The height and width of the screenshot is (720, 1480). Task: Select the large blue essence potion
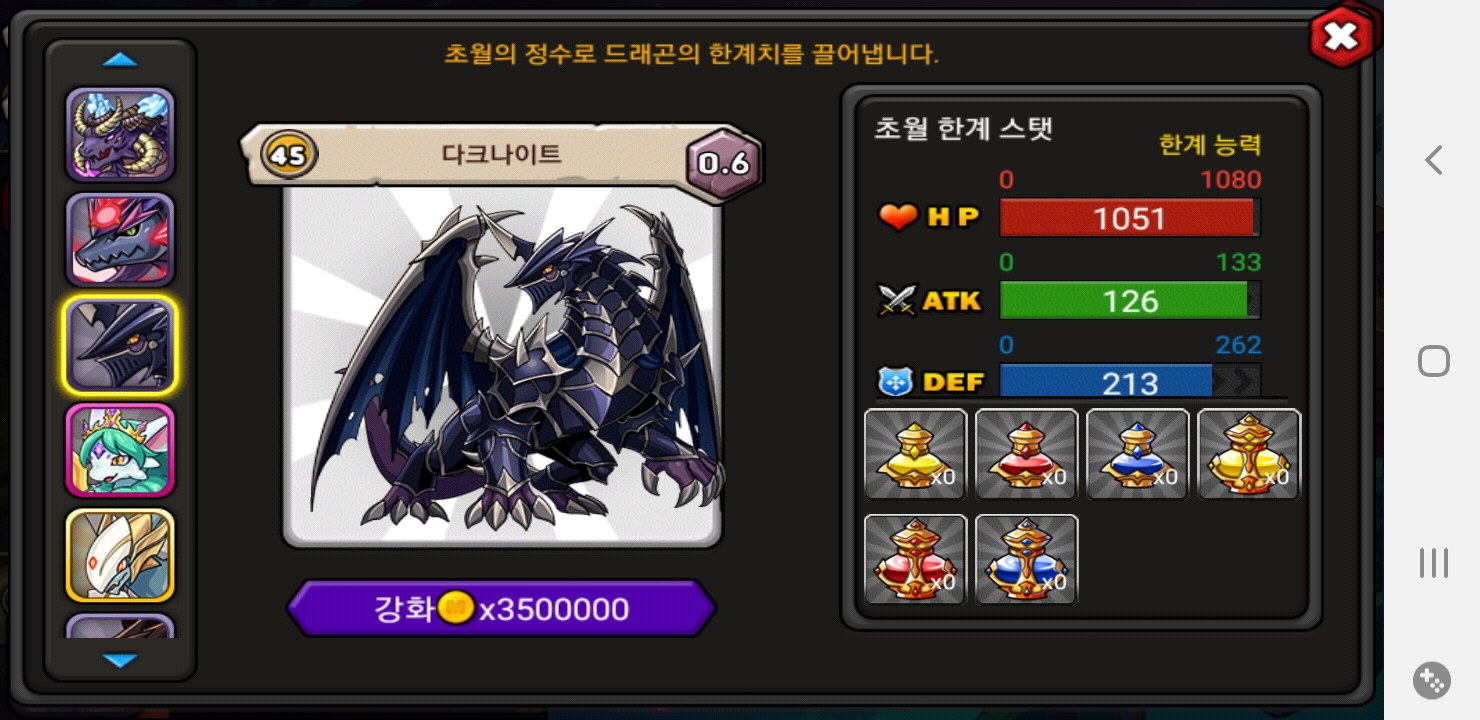click(x=1026, y=559)
